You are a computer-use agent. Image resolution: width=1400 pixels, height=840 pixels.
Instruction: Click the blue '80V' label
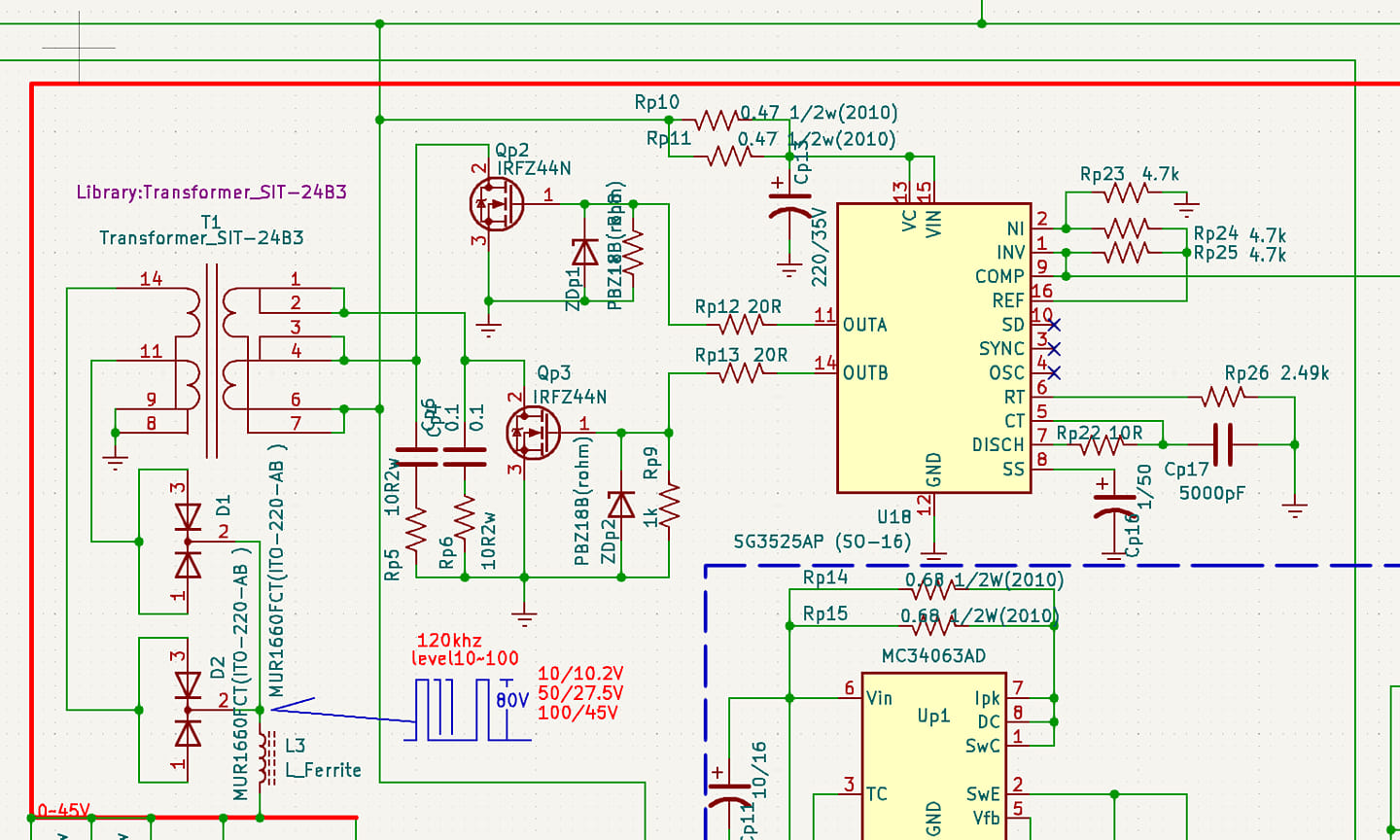click(x=512, y=700)
